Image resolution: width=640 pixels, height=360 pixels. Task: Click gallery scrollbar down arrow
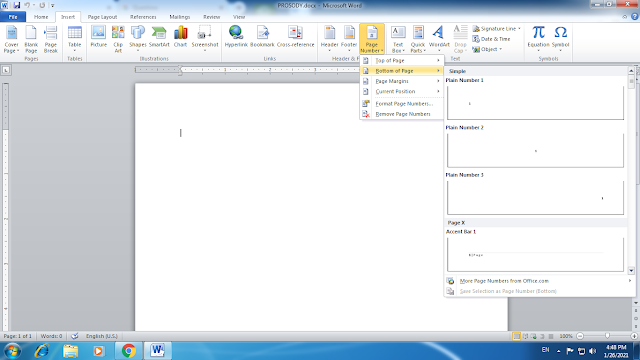pos(631,270)
